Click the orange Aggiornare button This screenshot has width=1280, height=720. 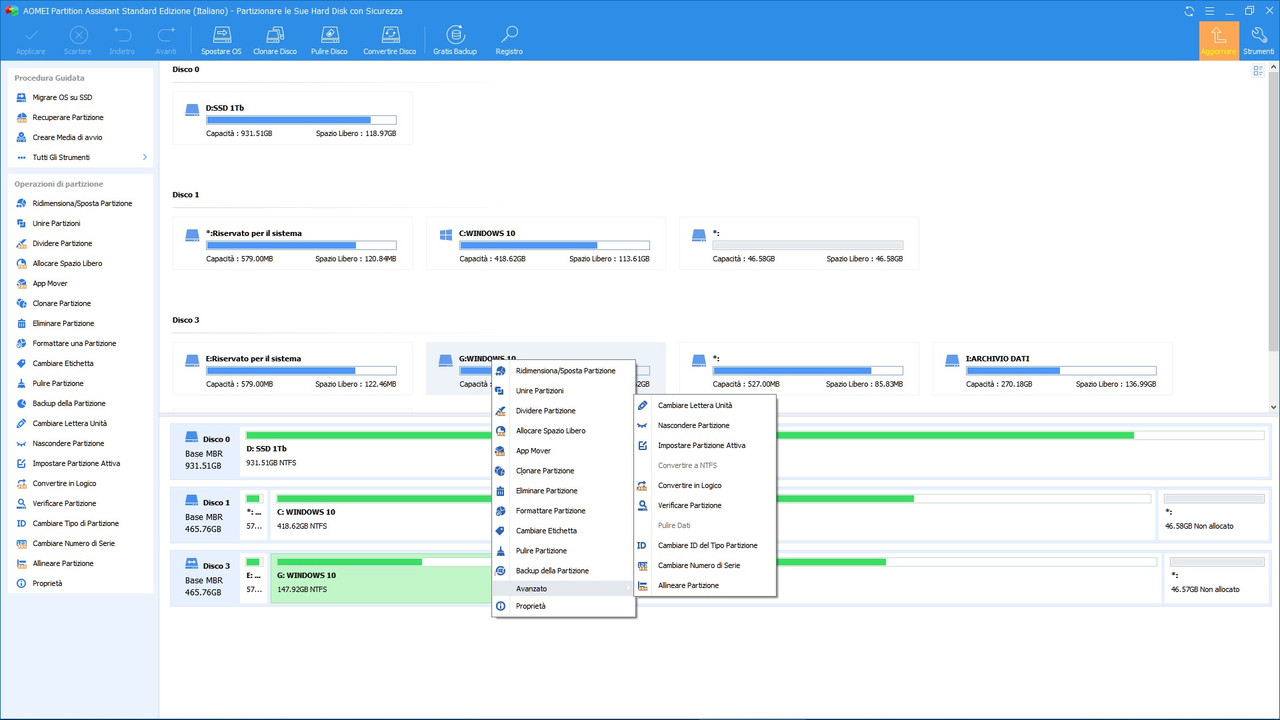pos(1218,40)
